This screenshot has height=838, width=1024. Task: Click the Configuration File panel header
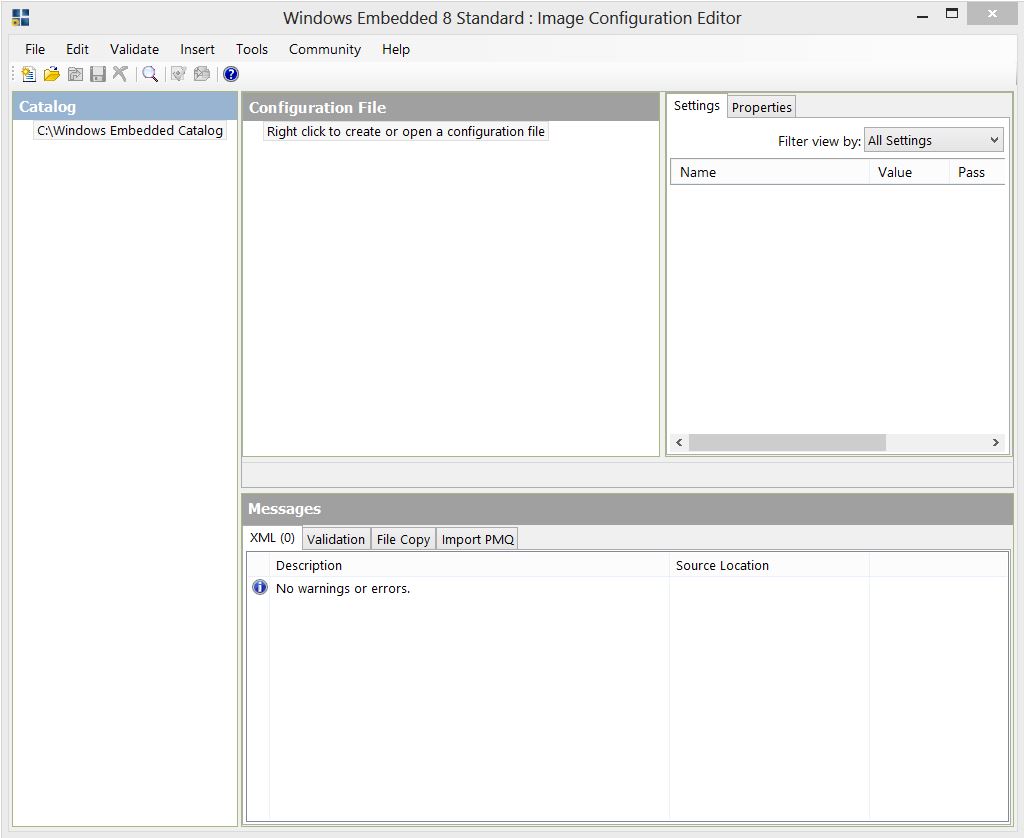(451, 107)
